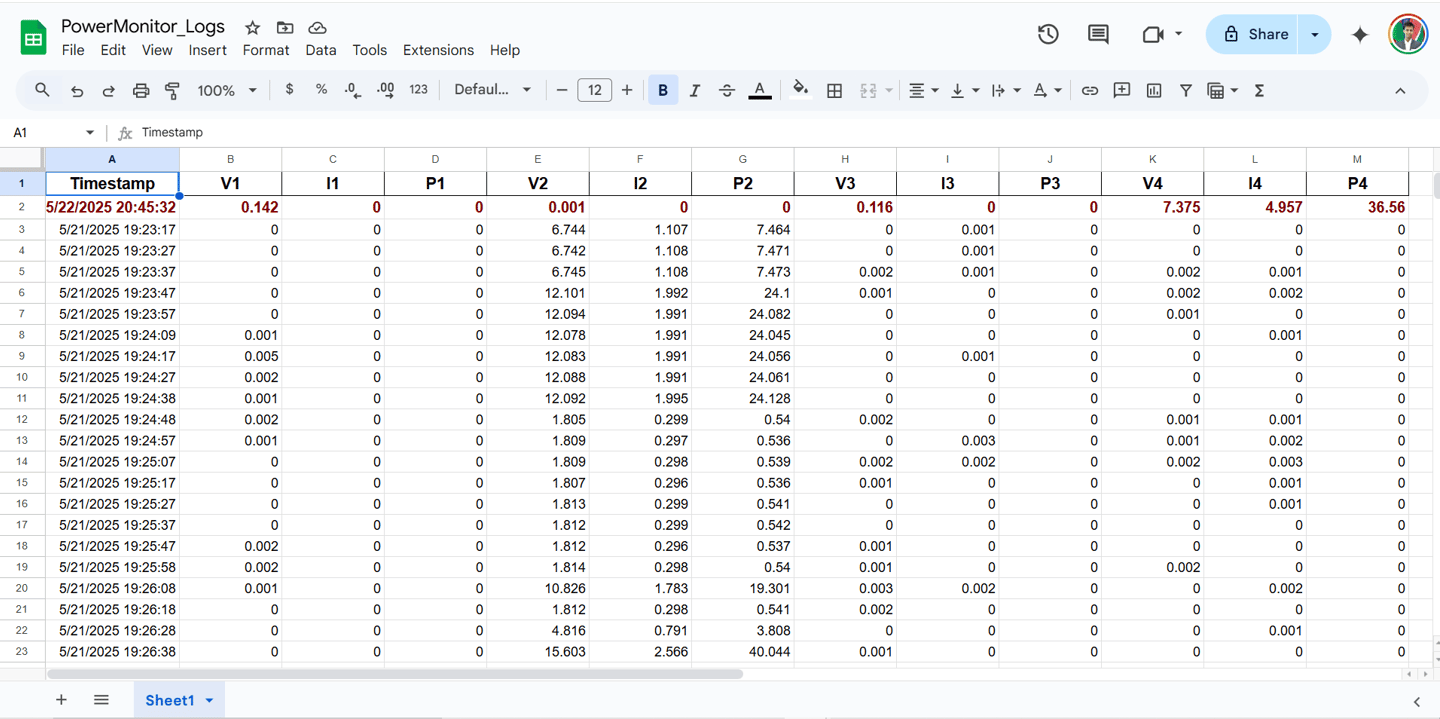Insert a chart
This screenshot has width=1440, height=719.
pos(1154,90)
